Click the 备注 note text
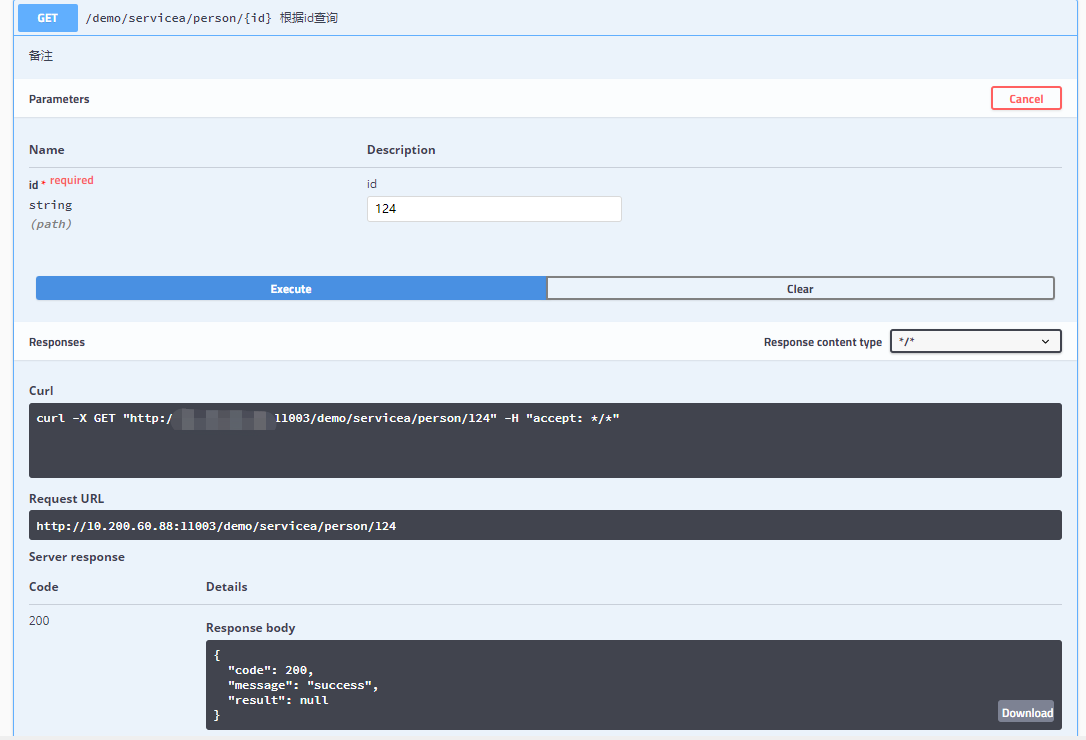Viewport: 1086px width, 740px height. (x=41, y=55)
